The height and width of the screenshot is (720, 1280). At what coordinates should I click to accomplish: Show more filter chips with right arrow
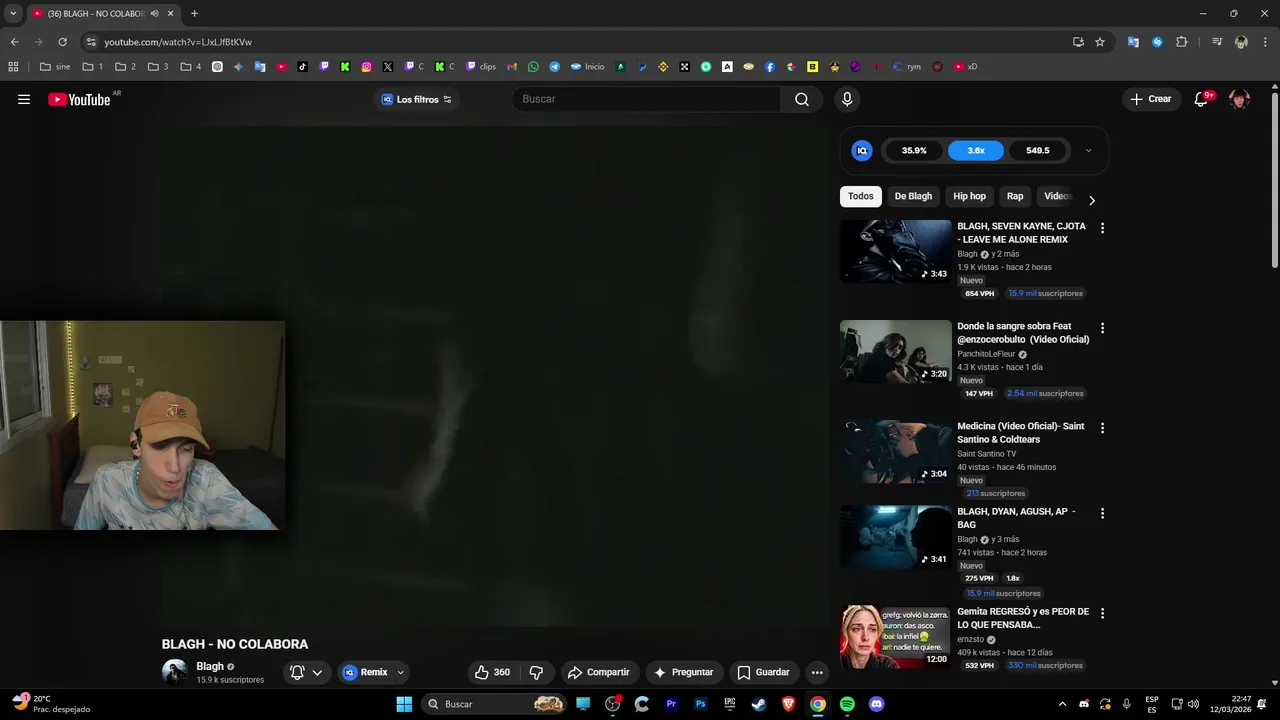coord(1091,200)
